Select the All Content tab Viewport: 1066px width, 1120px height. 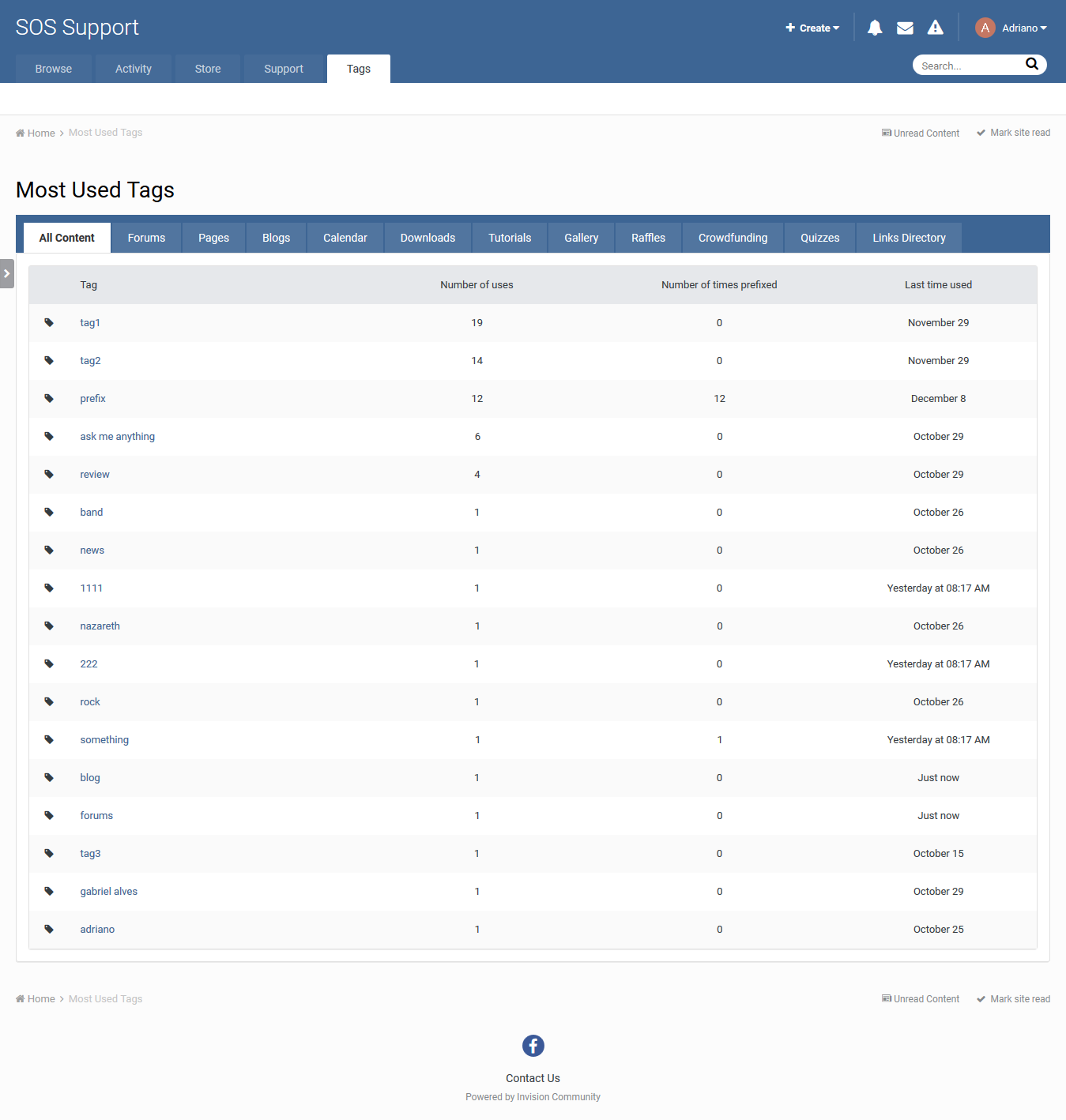coord(66,238)
